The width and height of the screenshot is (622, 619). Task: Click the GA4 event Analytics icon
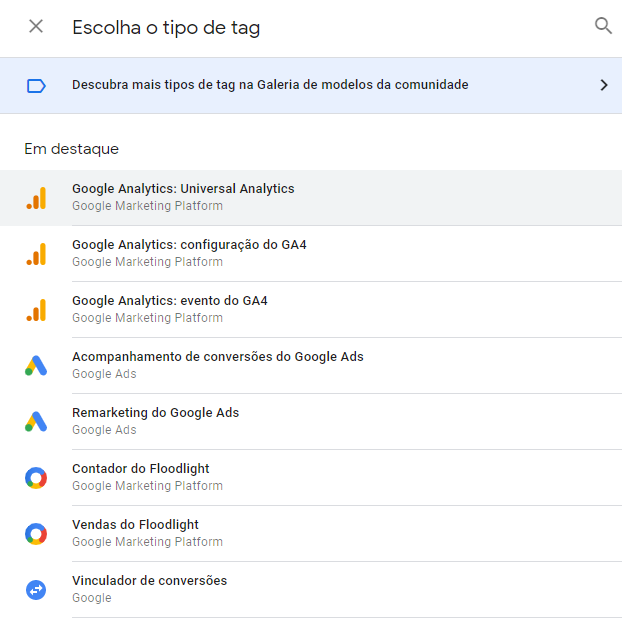coord(36,310)
